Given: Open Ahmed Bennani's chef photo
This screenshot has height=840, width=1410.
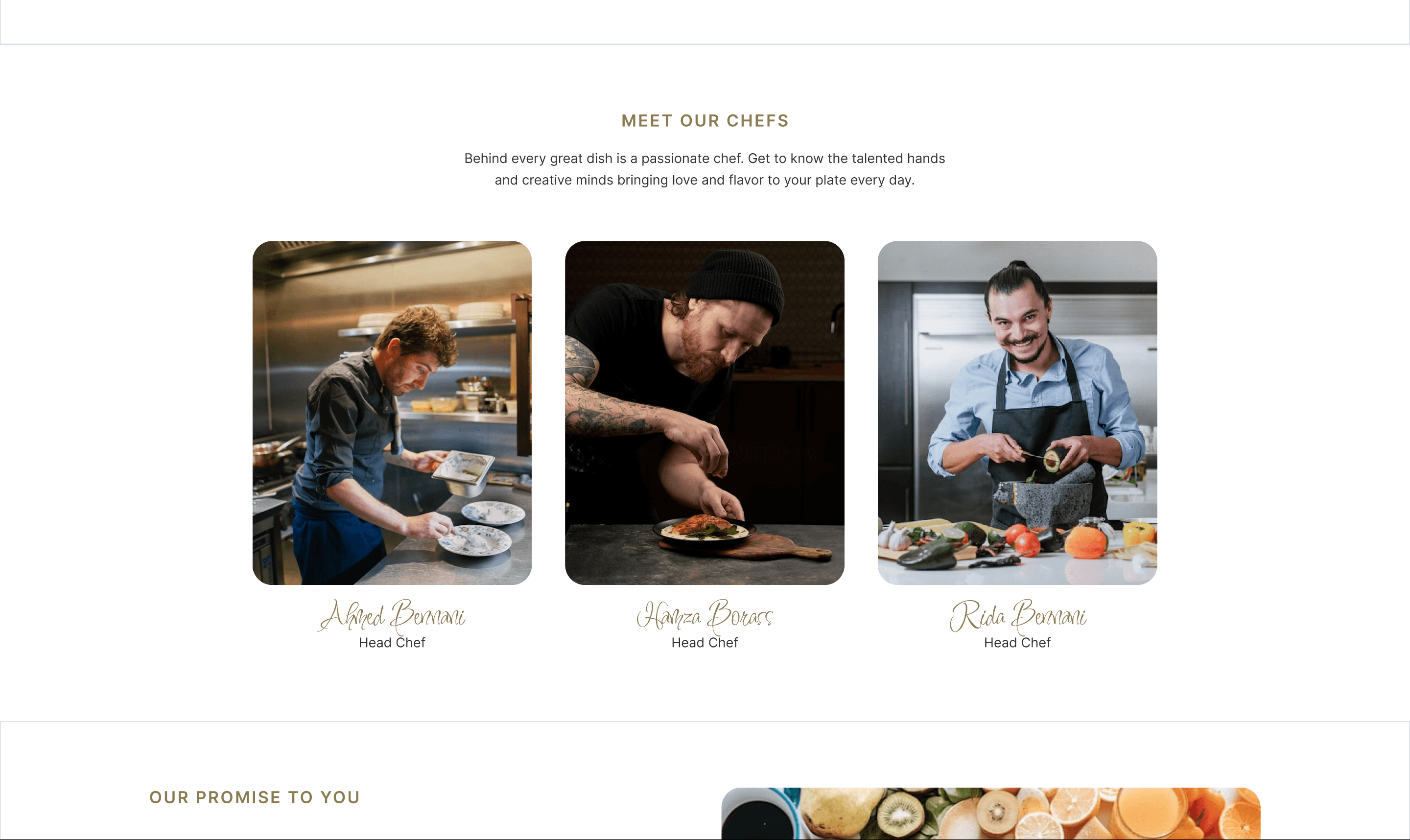Looking at the screenshot, I should coord(392,413).
